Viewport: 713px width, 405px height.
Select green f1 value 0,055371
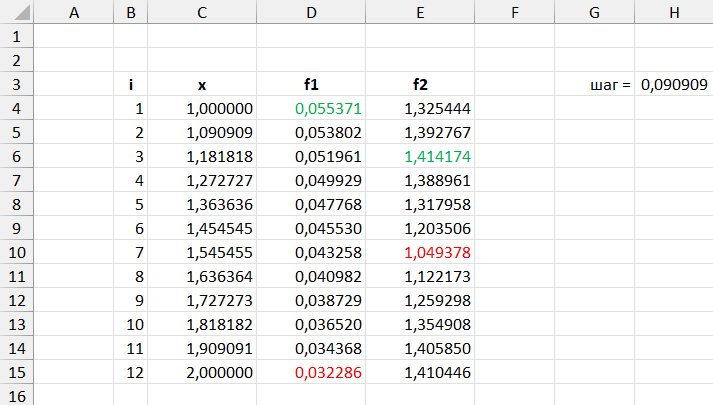(311, 108)
